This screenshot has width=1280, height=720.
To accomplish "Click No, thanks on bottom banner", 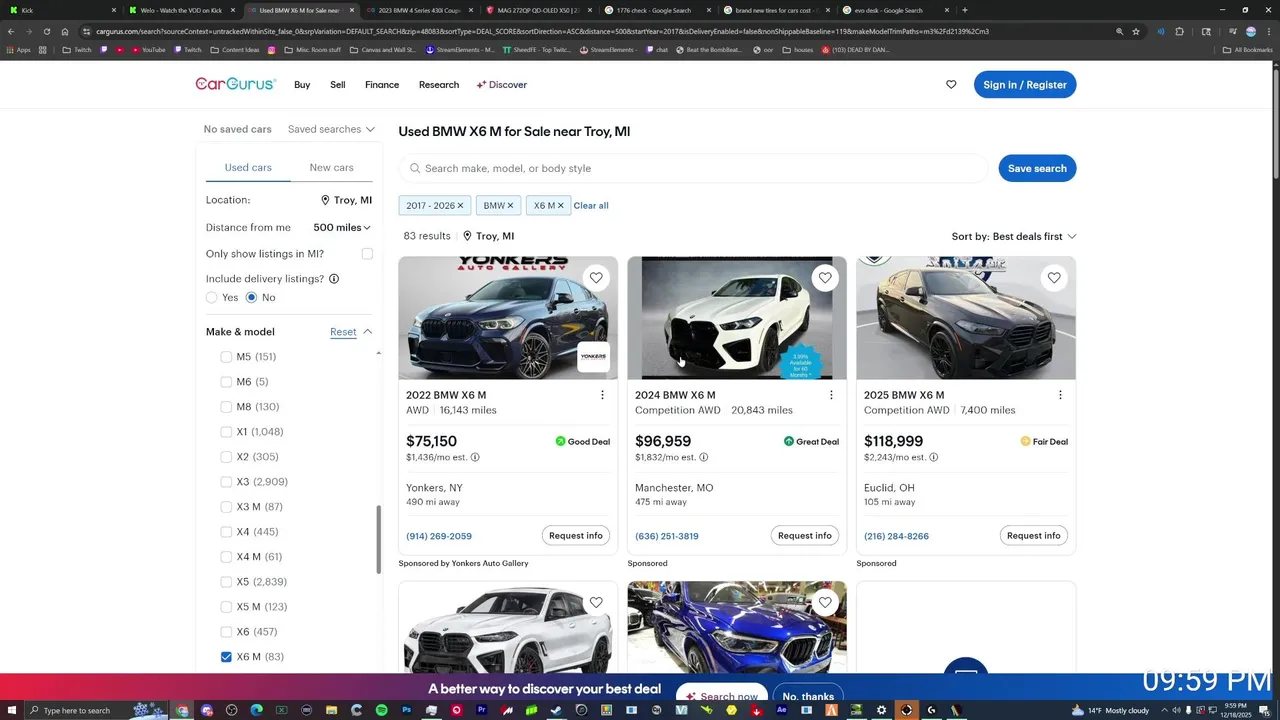I will click(x=808, y=696).
